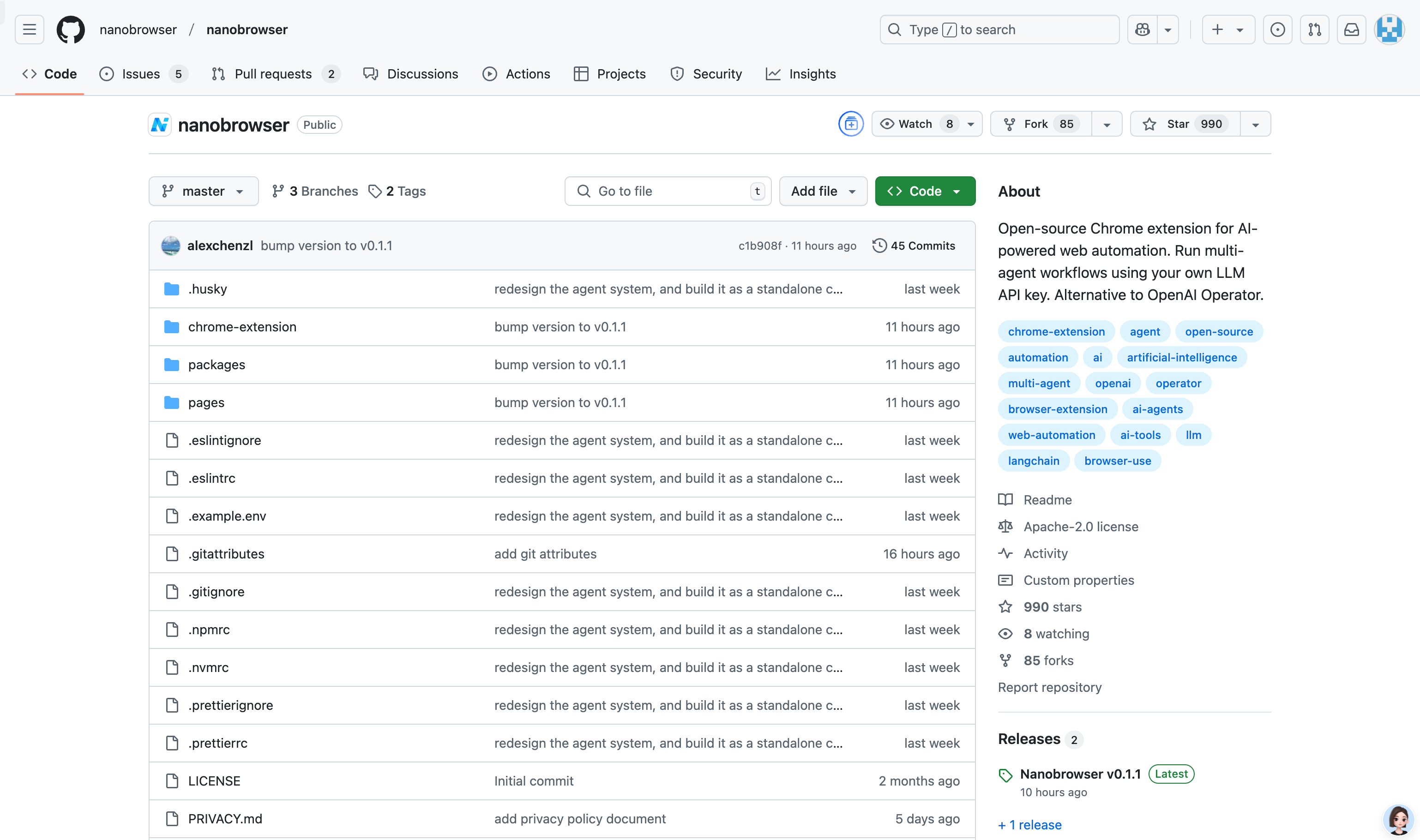1420x840 pixels.
Task: Click the packages folder icon
Action: tap(172, 365)
